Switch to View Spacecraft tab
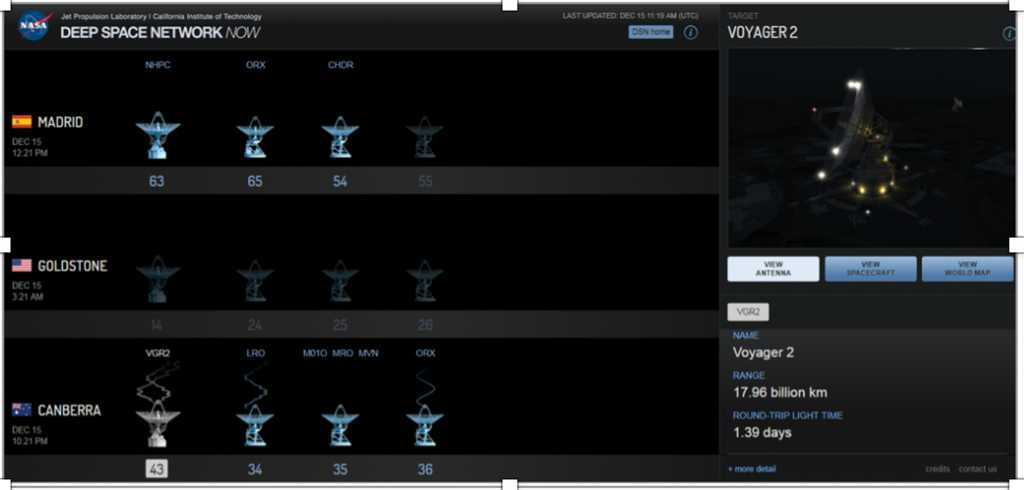The width and height of the screenshot is (1024, 490). (870, 269)
